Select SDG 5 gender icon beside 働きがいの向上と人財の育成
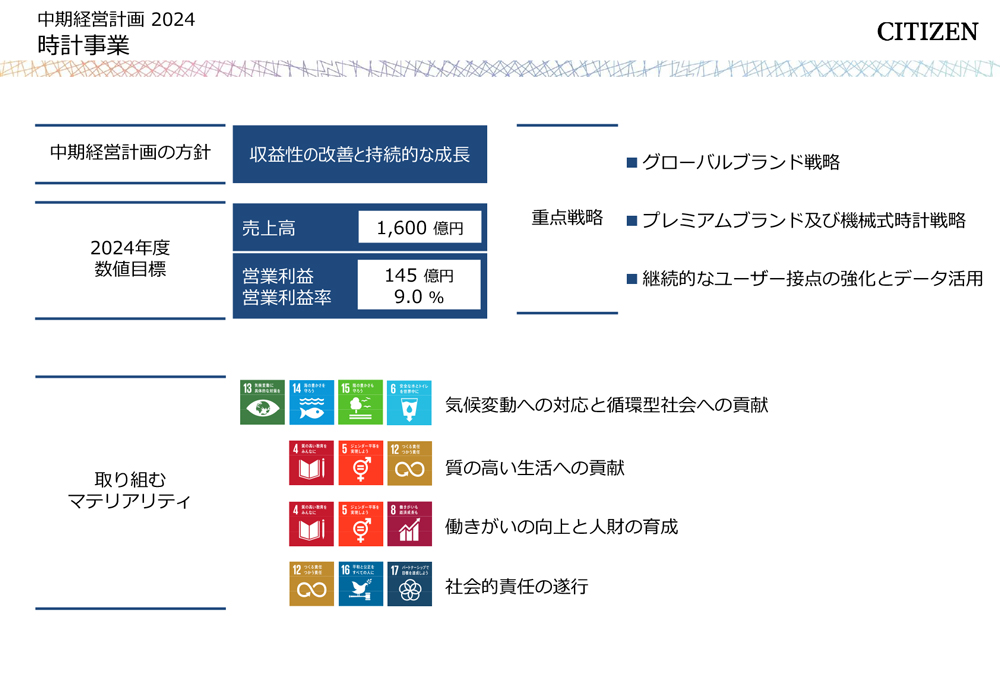Screen dimensions: 1000x692 click(360, 524)
